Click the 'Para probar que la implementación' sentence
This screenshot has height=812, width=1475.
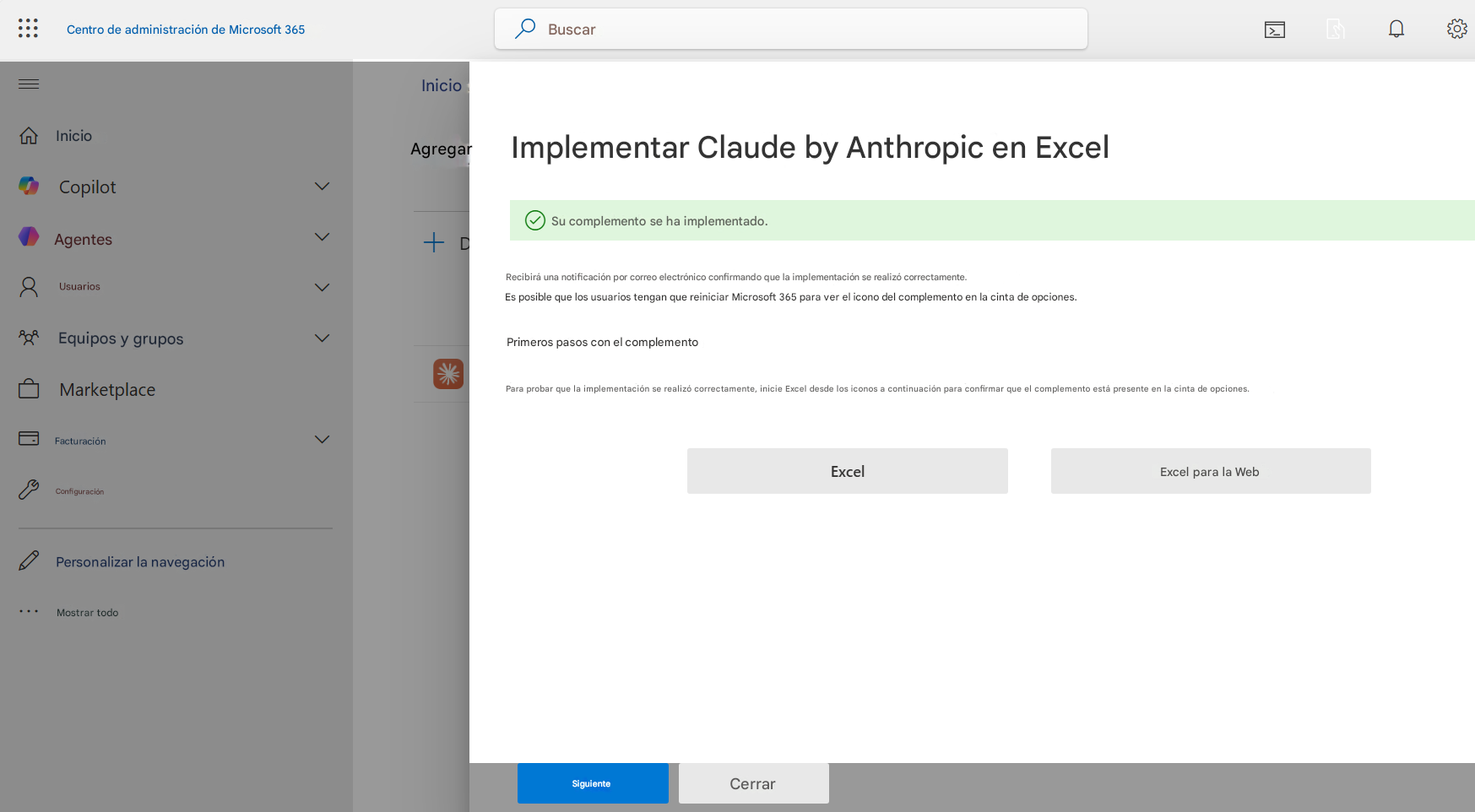point(877,389)
